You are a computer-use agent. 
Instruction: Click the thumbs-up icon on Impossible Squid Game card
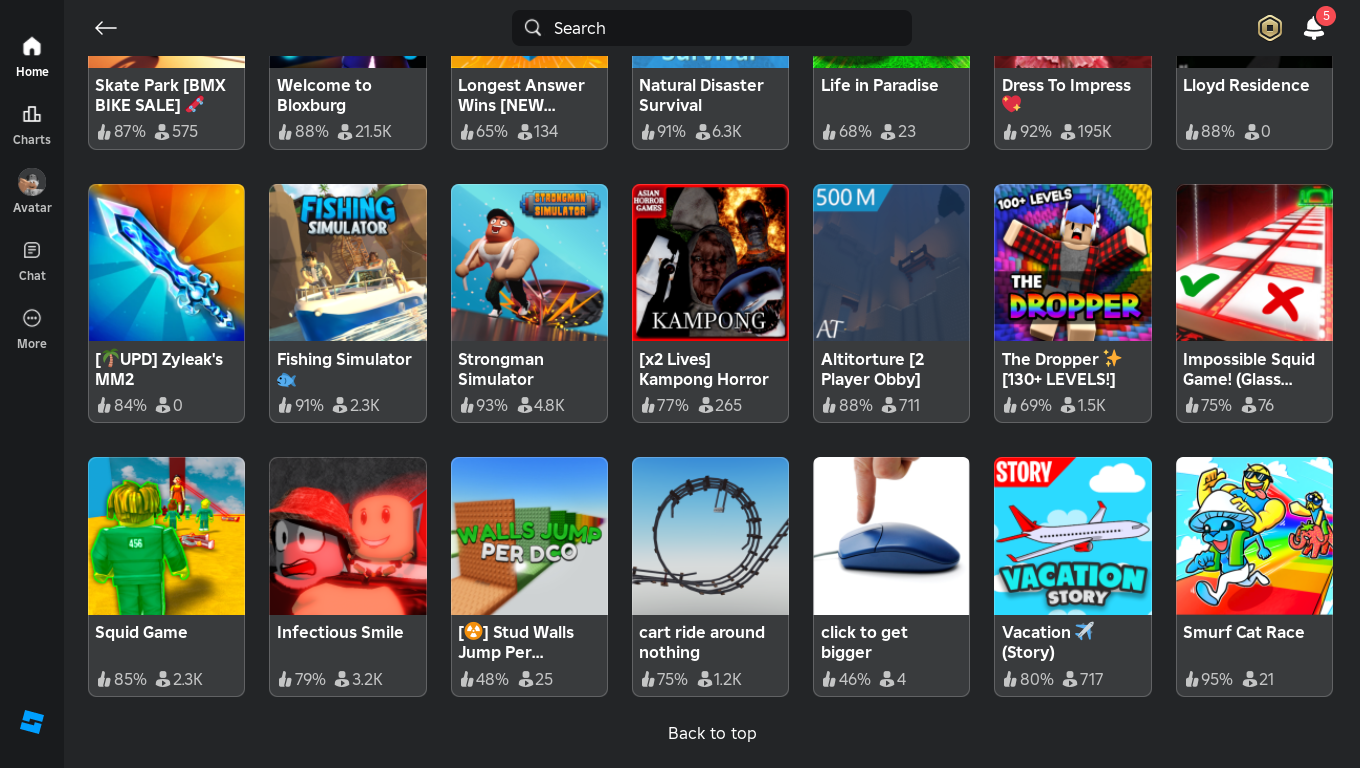pyautogui.click(x=1191, y=405)
